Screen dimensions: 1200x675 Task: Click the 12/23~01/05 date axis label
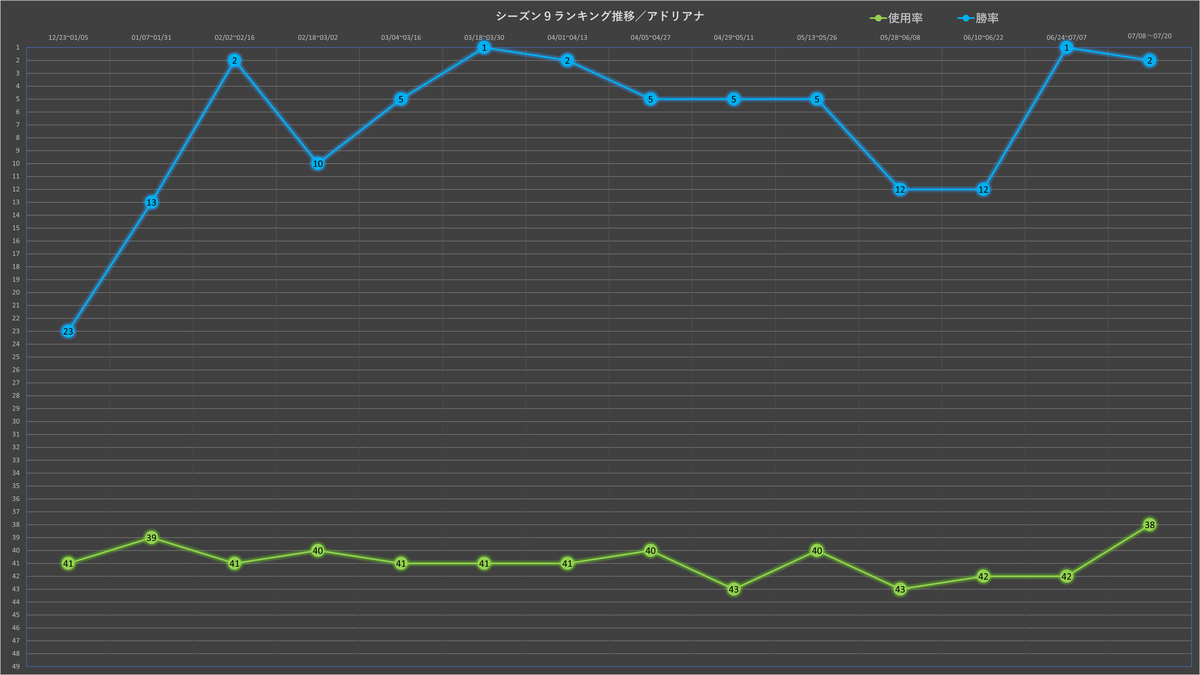click(68, 38)
